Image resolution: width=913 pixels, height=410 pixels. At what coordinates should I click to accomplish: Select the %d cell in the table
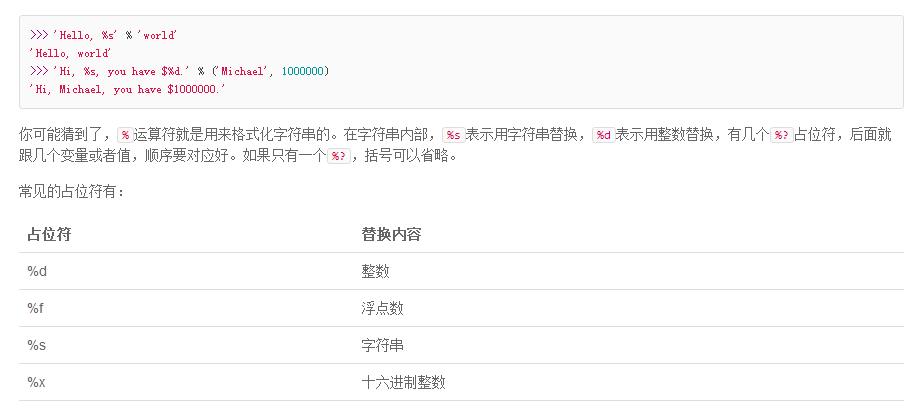point(37,271)
